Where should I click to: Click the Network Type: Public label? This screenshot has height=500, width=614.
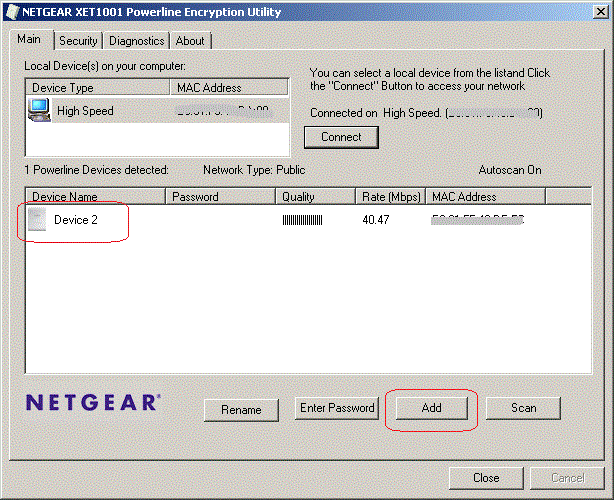click(x=254, y=170)
